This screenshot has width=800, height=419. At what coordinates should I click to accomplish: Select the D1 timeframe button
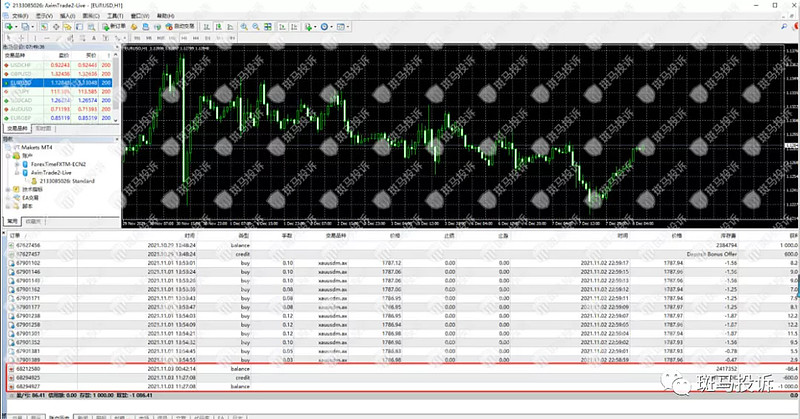click(x=208, y=38)
